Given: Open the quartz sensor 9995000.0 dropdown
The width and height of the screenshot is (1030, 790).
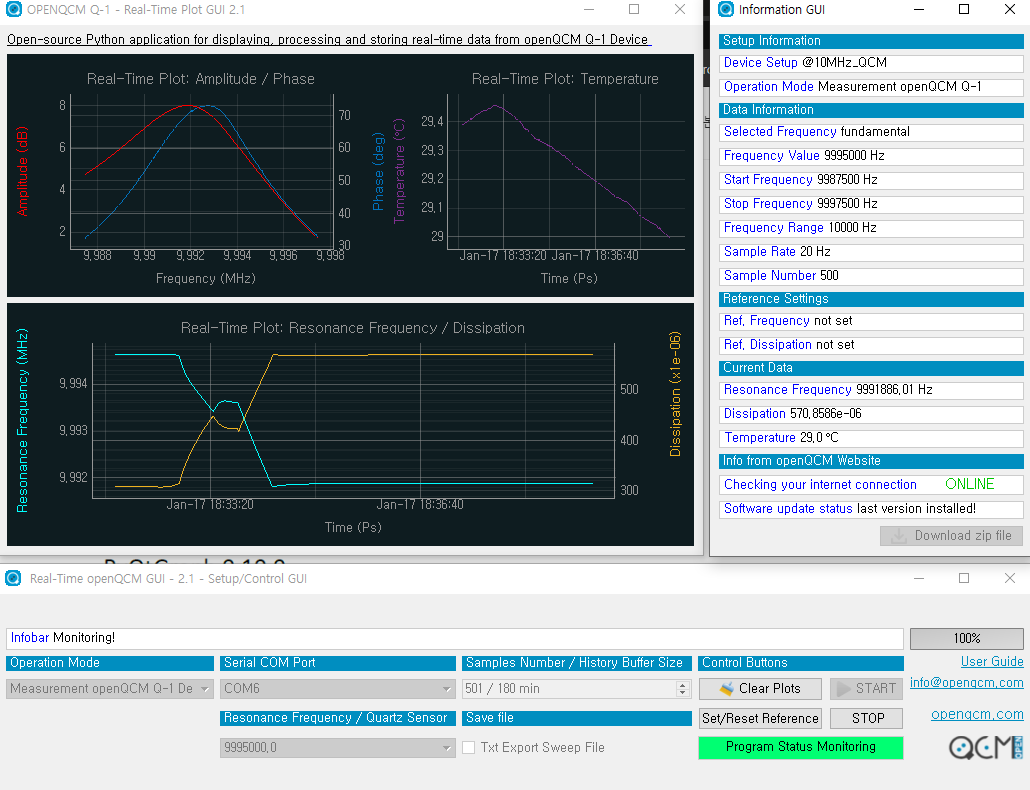Looking at the screenshot, I should [x=338, y=747].
